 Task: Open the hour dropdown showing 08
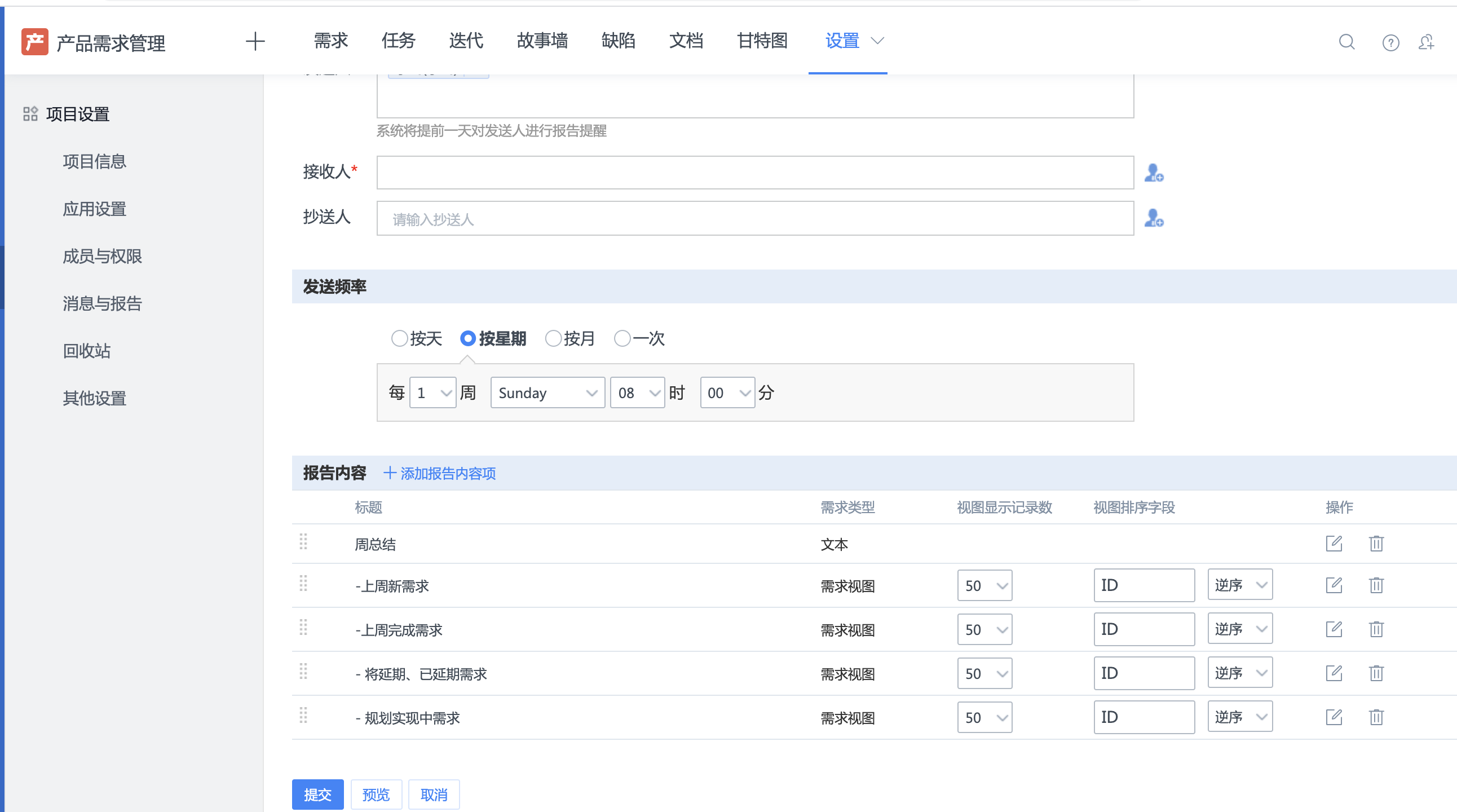(x=637, y=392)
